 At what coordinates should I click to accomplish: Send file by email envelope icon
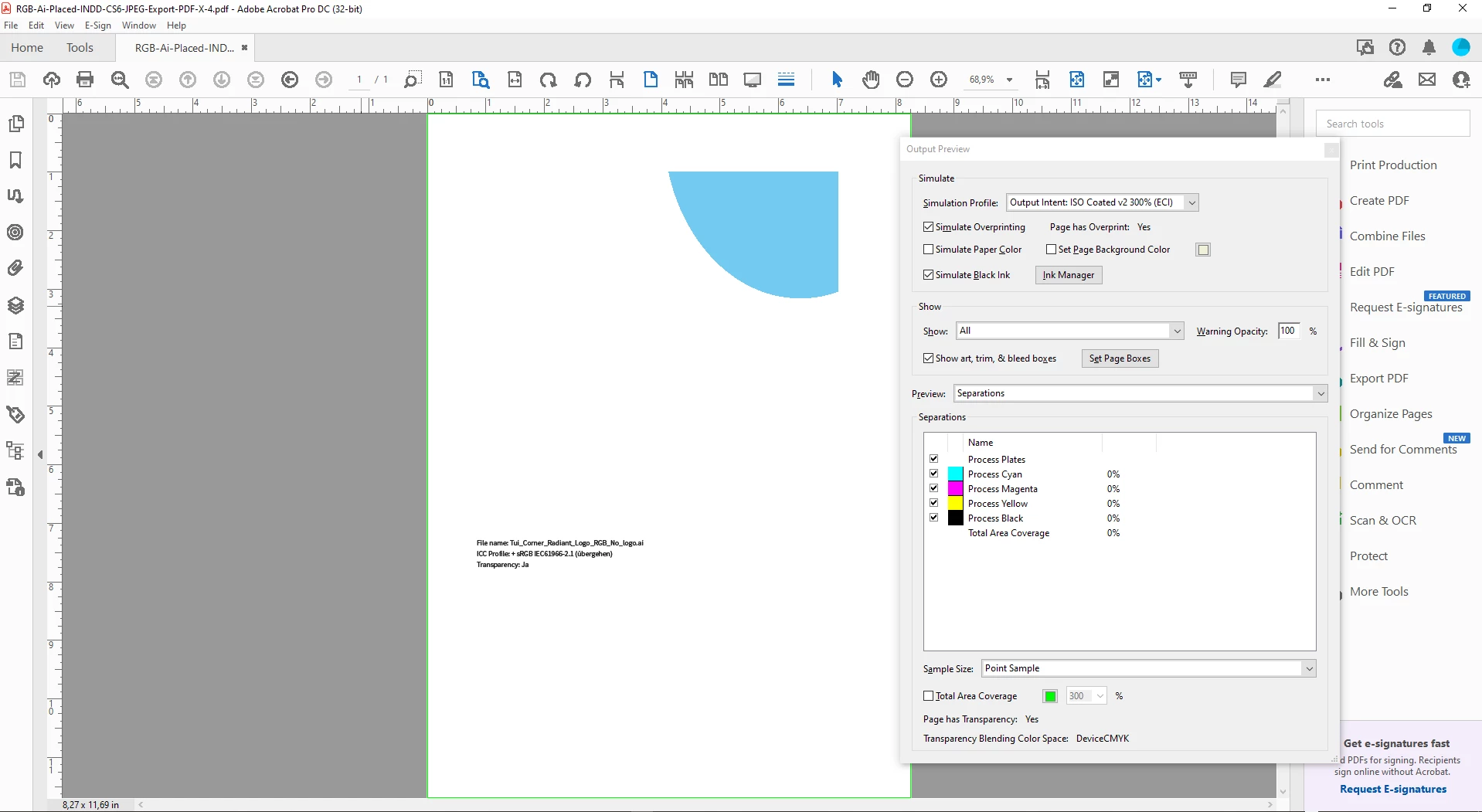tap(1427, 80)
